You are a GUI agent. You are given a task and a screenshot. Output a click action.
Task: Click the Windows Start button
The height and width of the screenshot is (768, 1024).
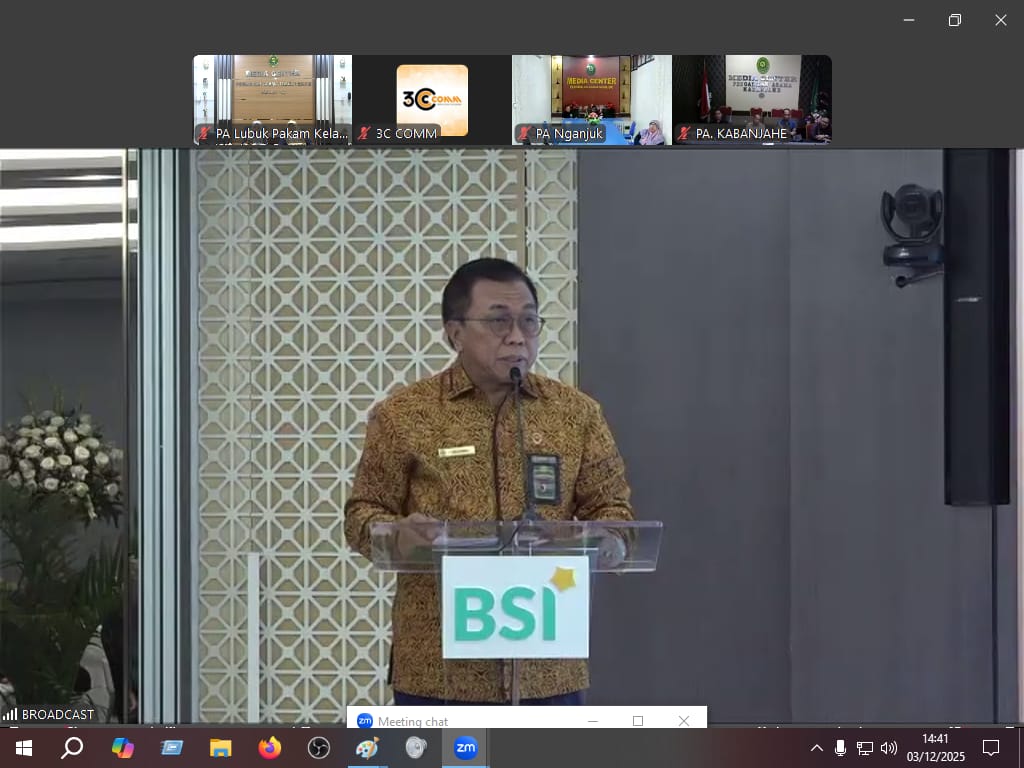(23, 748)
